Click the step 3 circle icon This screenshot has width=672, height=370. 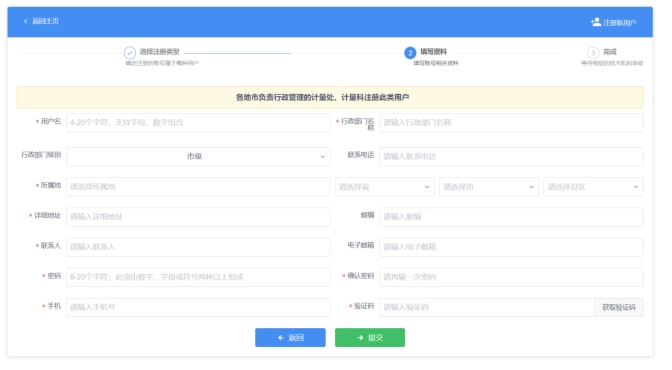(593, 53)
